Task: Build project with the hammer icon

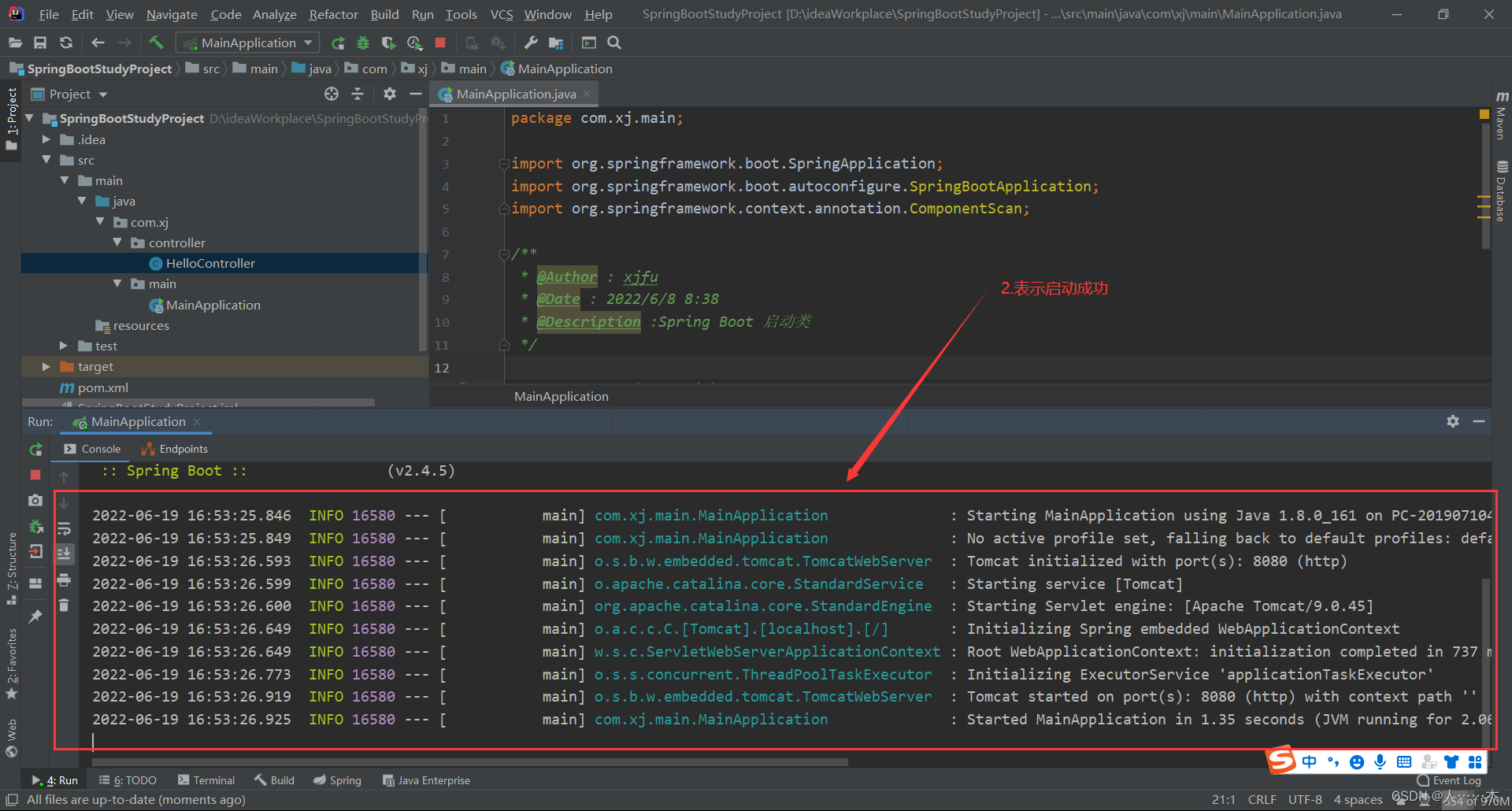Action: [x=156, y=43]
